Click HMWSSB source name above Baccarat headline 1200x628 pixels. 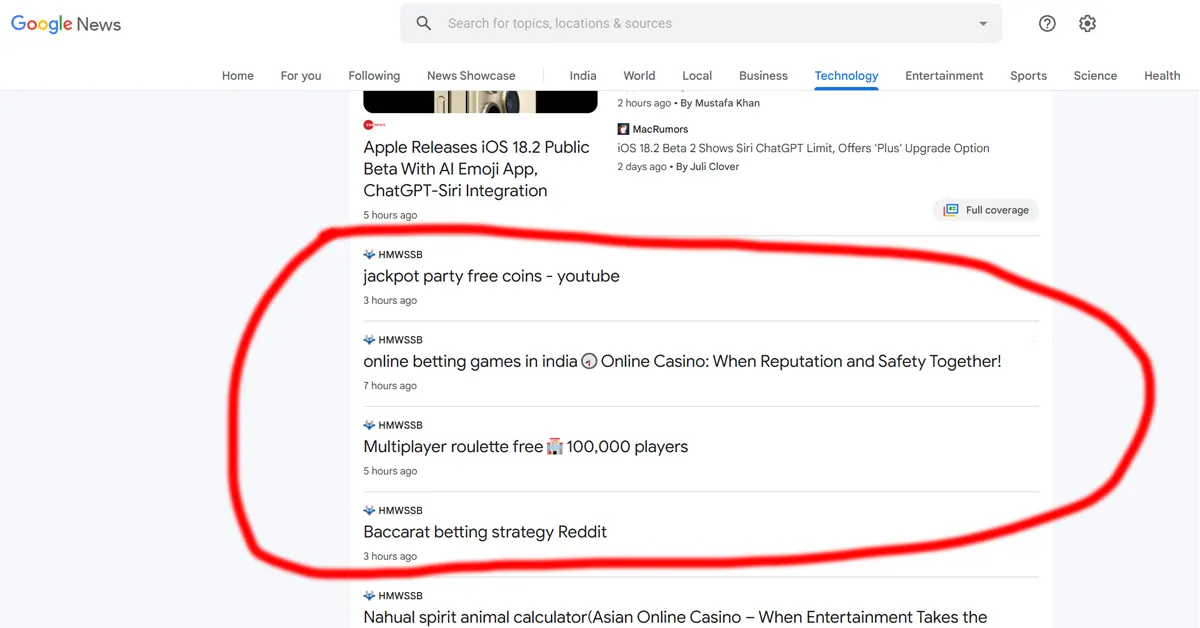click(x=400, y=511)
